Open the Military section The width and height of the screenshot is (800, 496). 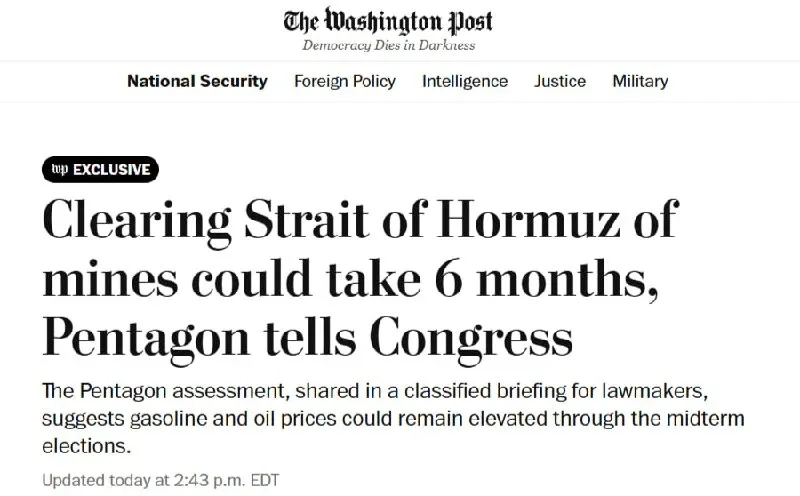(x=640, y=81)
